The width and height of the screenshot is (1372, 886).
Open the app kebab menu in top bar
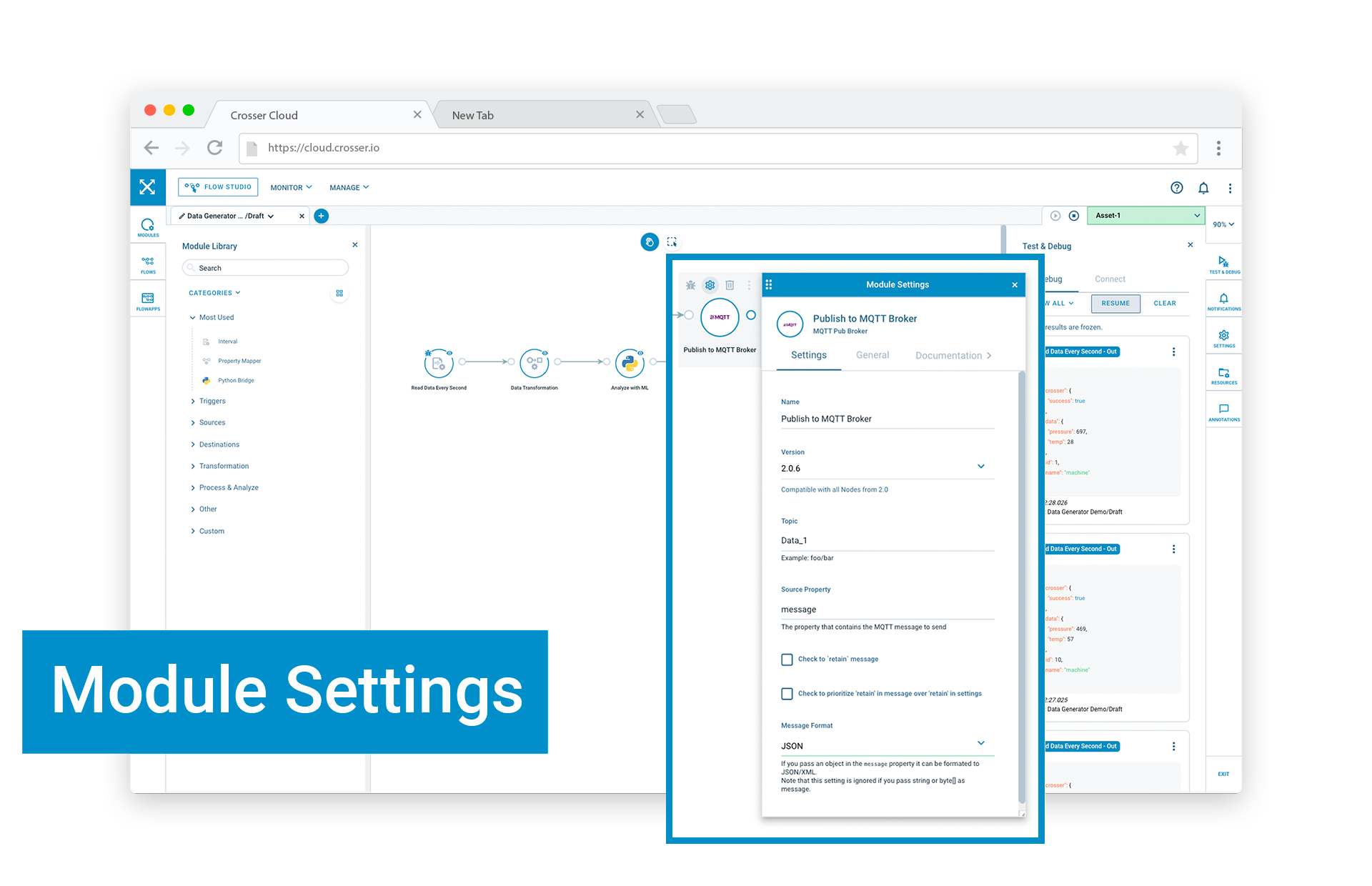[x=1230, y=188]
